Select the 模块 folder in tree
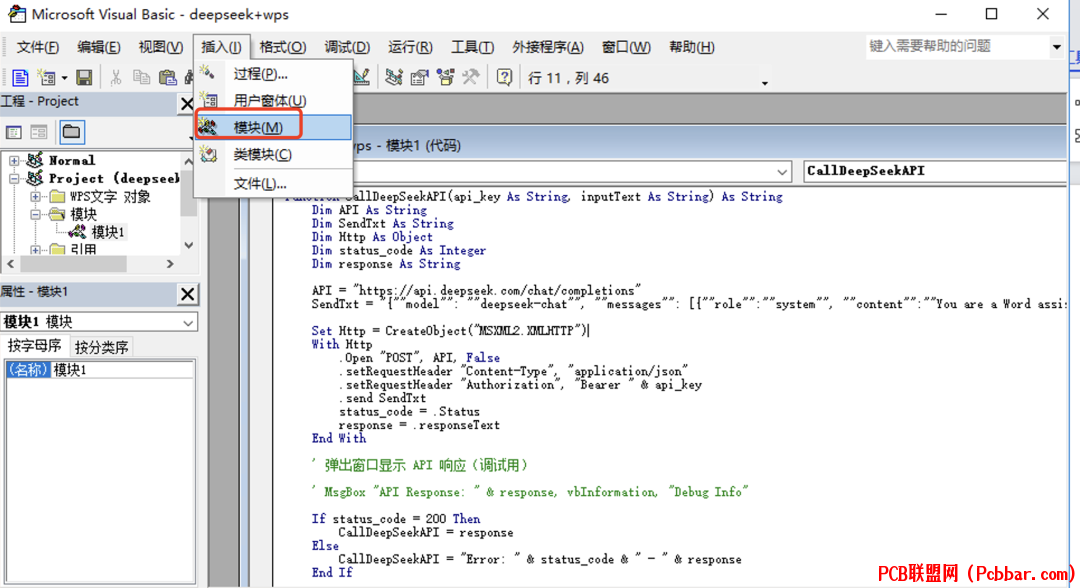Screen dimensions: 1080x588 tap(83, 215)
